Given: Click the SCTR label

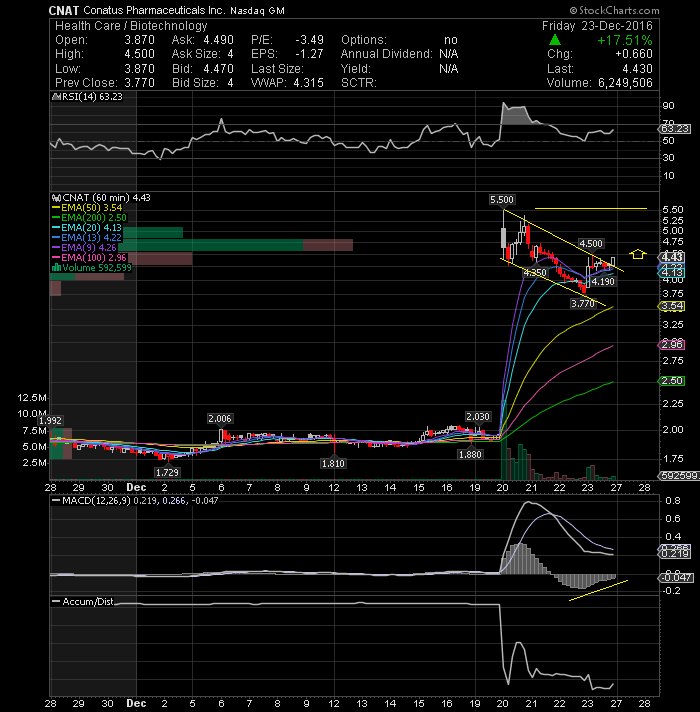Looking at the screenshot, I should pyautogui.click(x=359, y=83).
